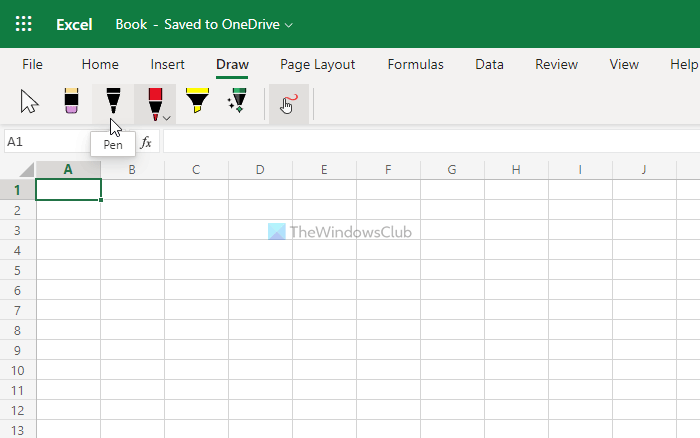Select column A header

pos(68,170)
